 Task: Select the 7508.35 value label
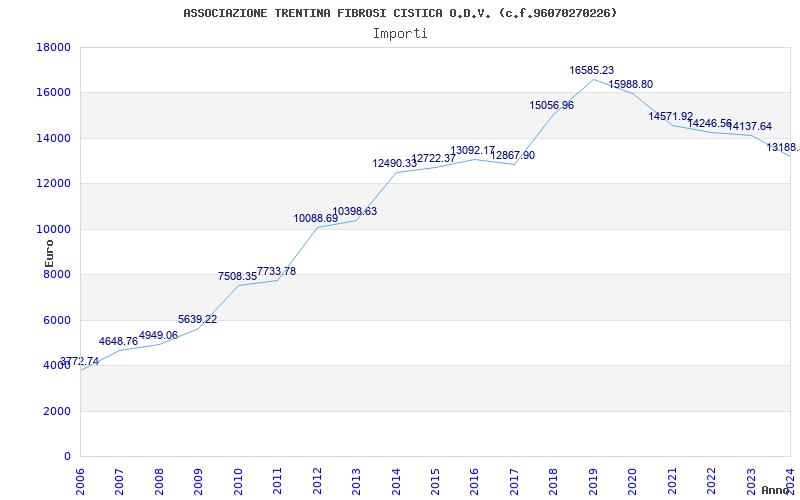tap(237, 276)
